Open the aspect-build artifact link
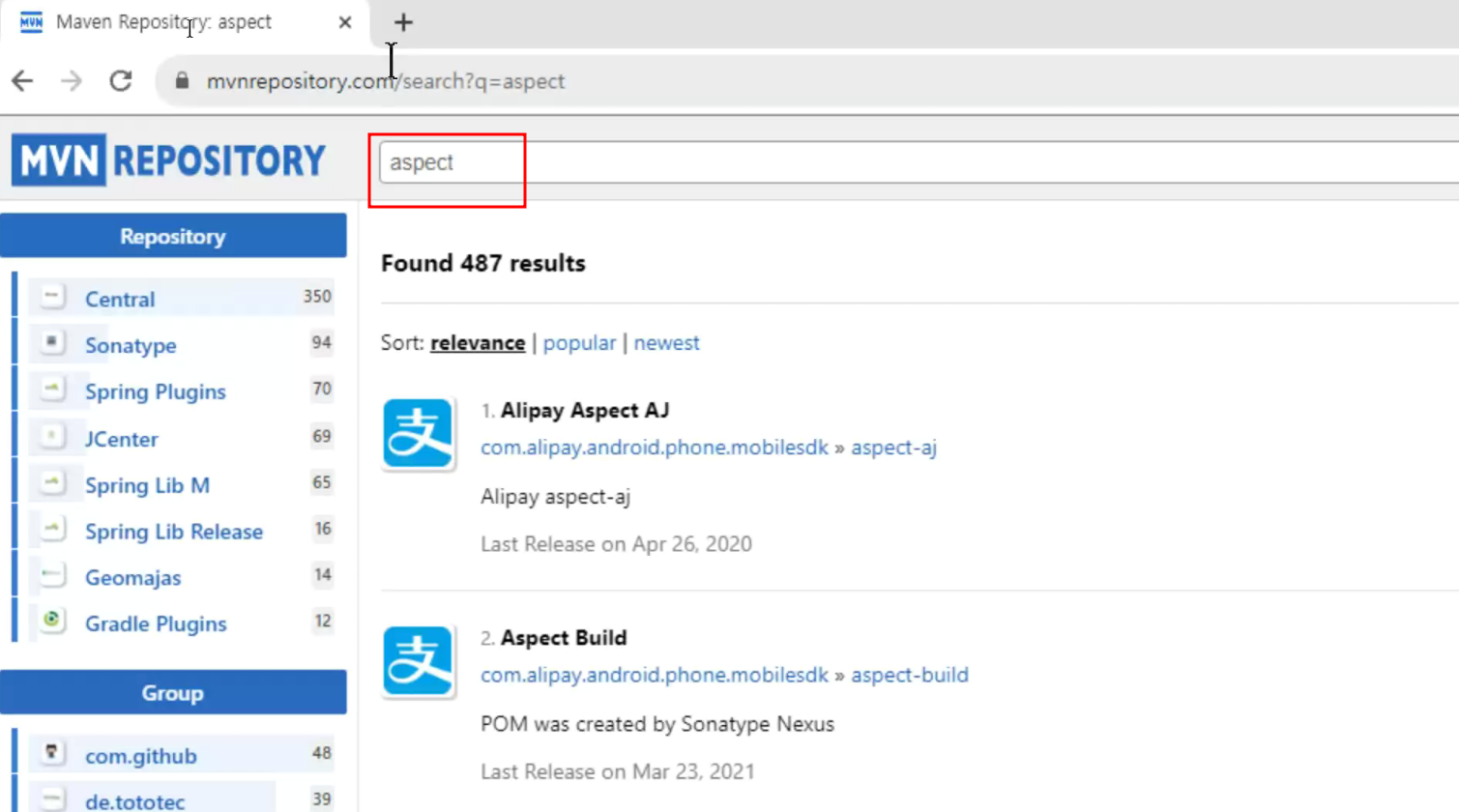Viewport: 1459px width, 812px height. coord(910,675)
